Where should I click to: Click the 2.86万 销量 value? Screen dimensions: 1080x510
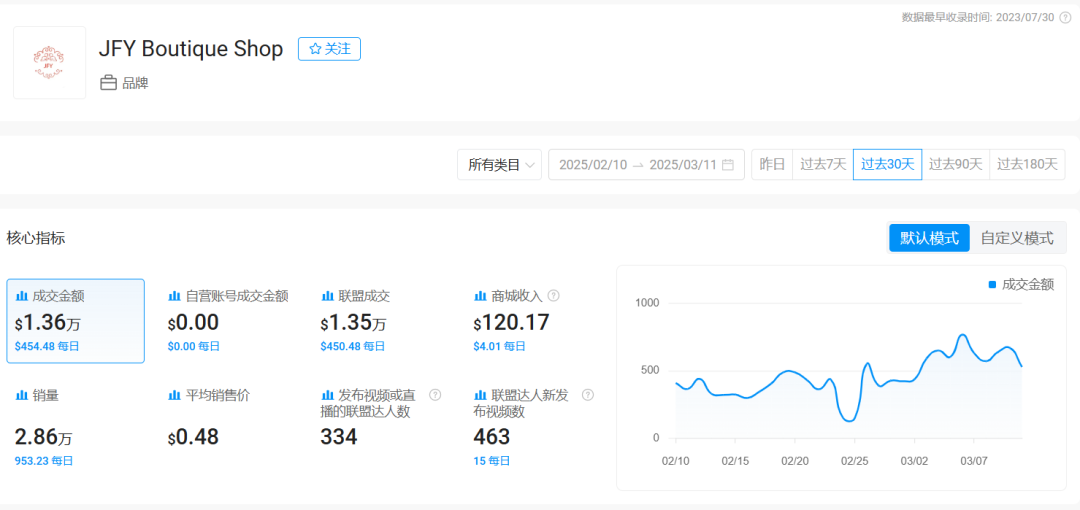(43, 437)
